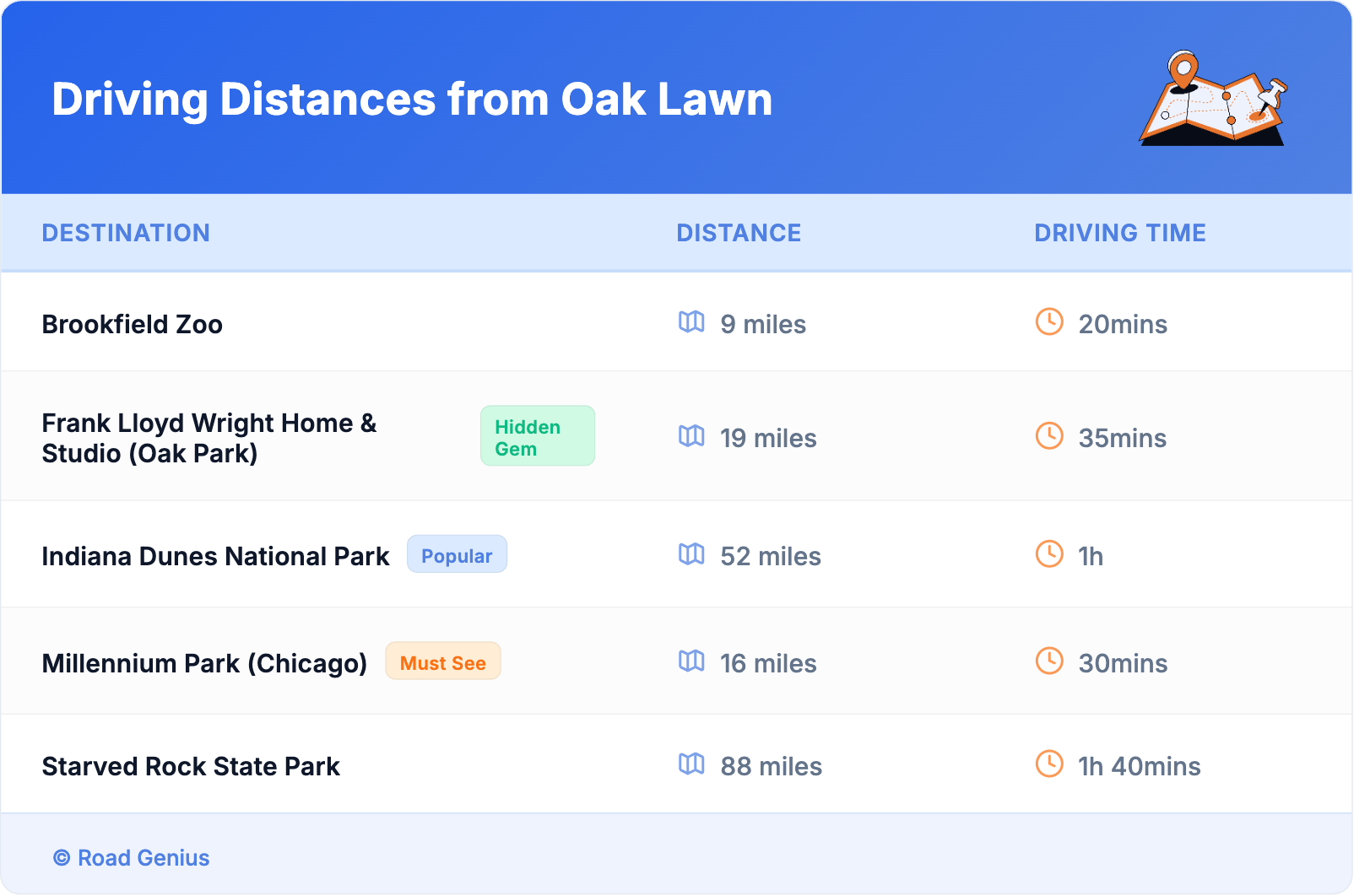Screen dimensions: 1354x896
Task: Click the clock icon beside 1h 40mins
Action: (x=1049, y=764)
